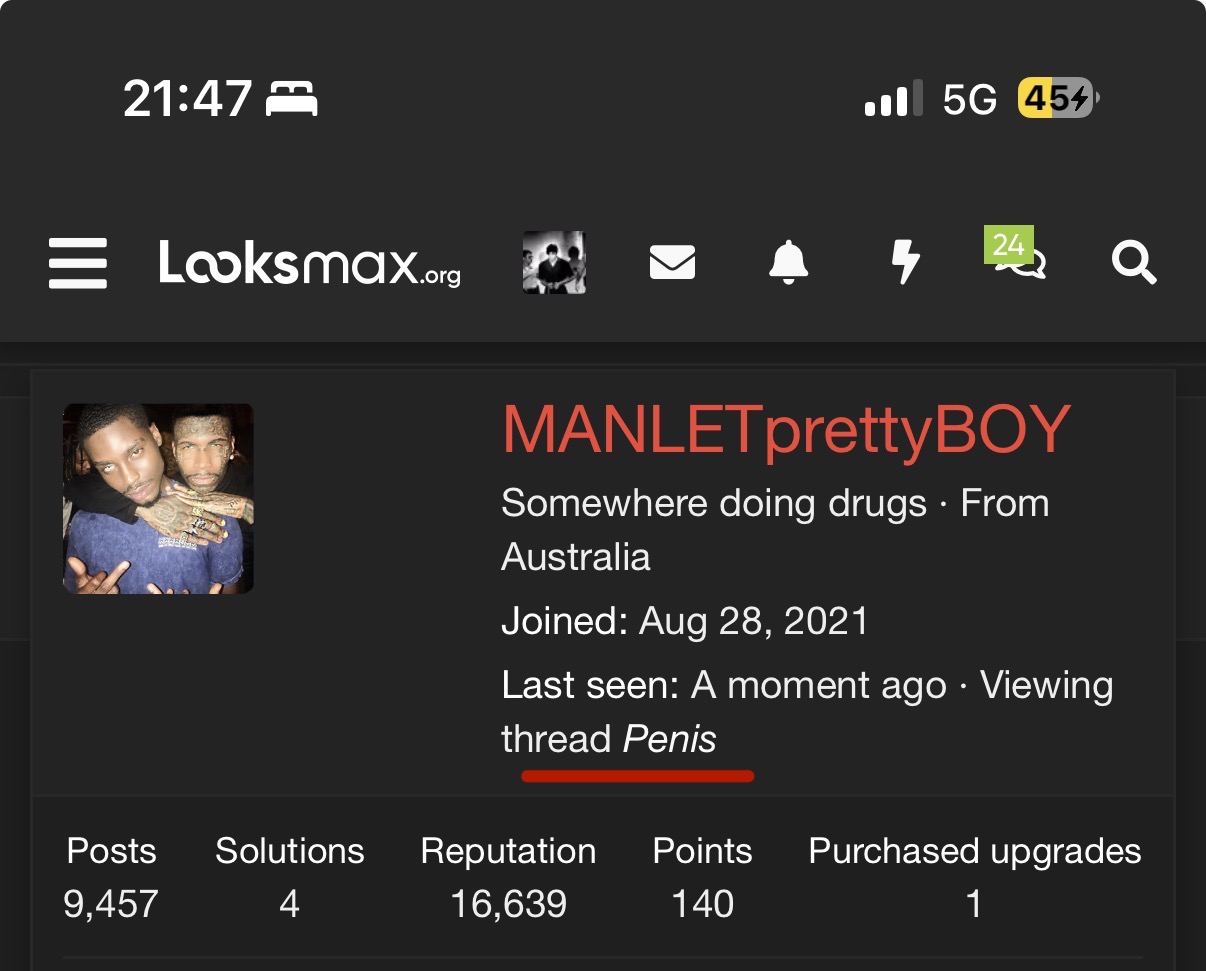Tap the battery indicator in status bar
Screen dimensions: 1206x971
coord(1057,99)
